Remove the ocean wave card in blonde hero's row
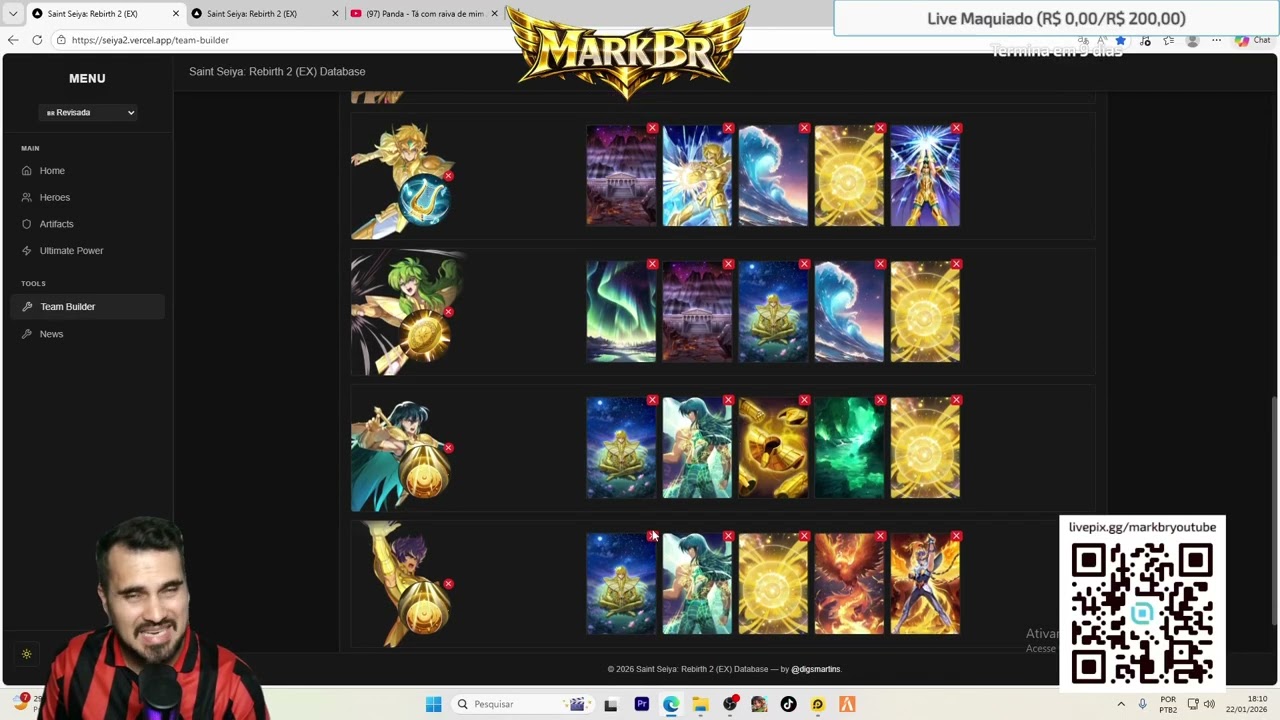Image resolution: width=1280 pixels, height=720 pixels. coord(804,128)
